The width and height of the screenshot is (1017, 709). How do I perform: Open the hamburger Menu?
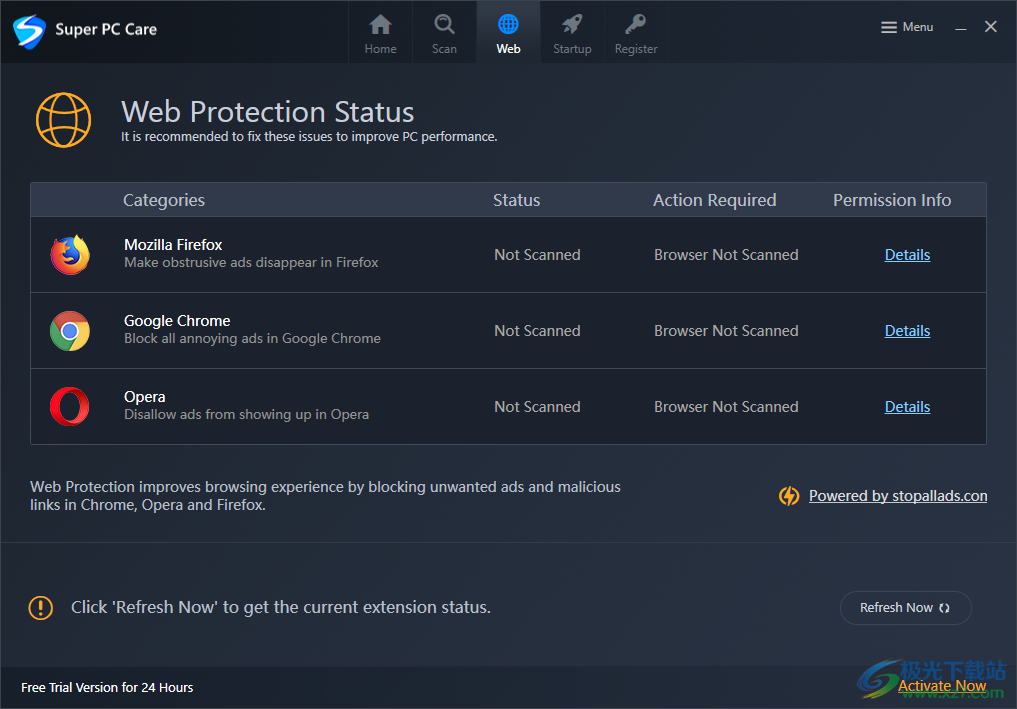pyautogui.click(x=907, y=27)
